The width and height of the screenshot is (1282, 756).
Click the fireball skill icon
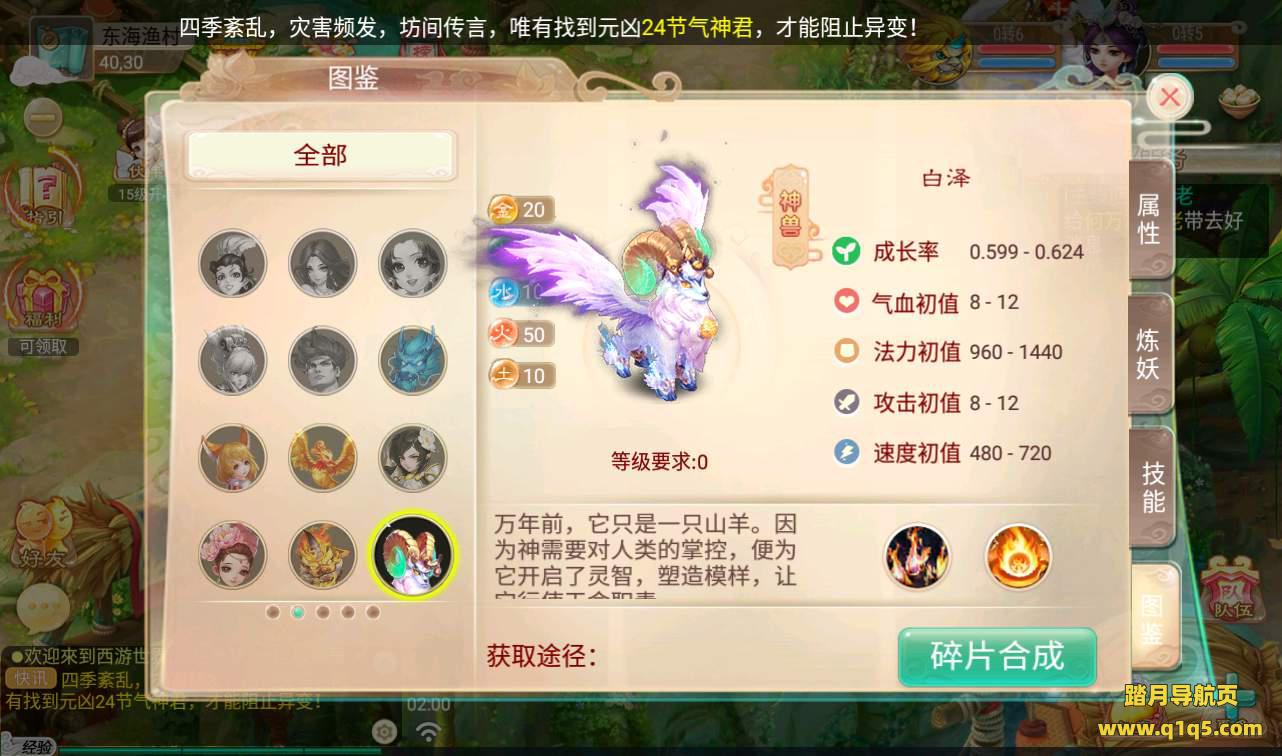(1018, 556)
